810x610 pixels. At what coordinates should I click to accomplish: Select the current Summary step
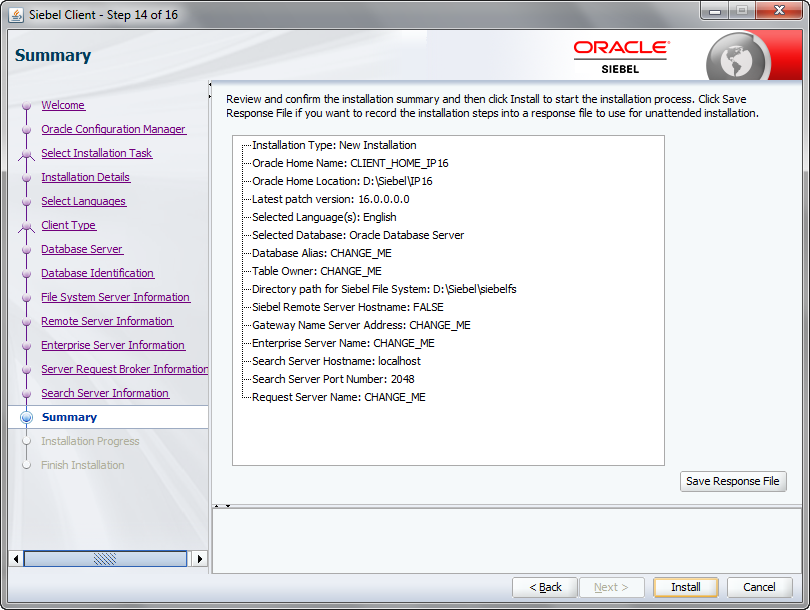pyautogui.click(x=69, y=417)
